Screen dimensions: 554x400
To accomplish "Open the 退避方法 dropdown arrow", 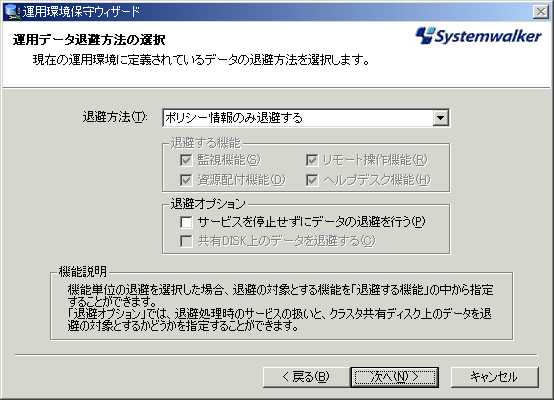I will 441,118.
